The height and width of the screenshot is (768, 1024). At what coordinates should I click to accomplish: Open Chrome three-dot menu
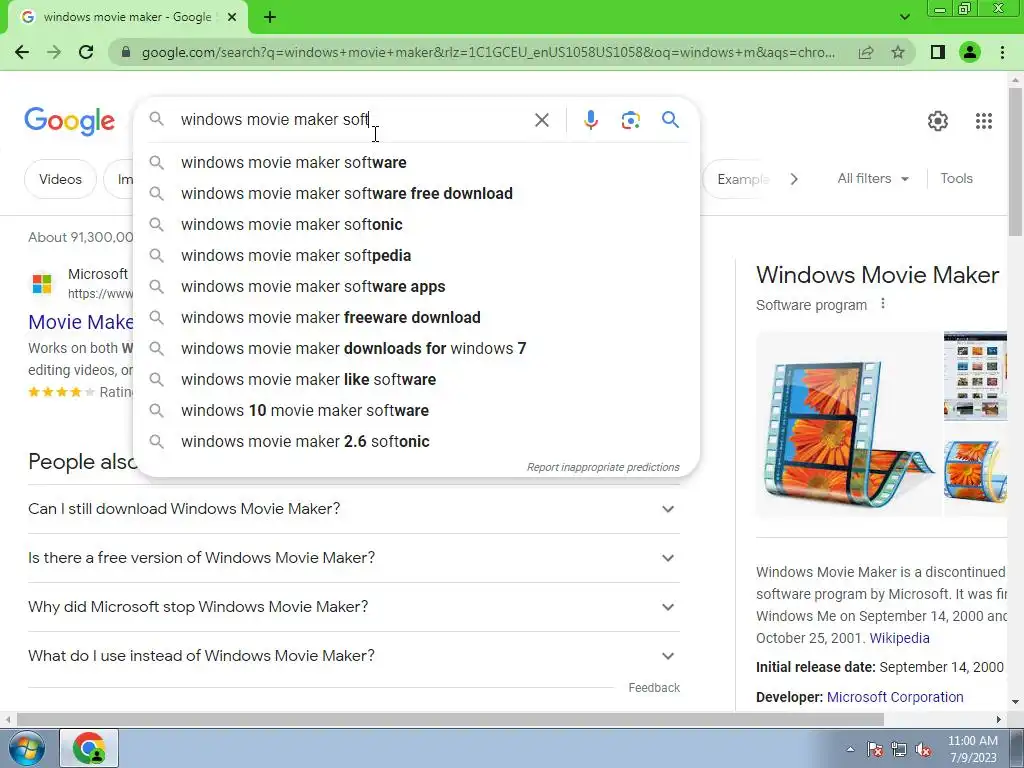coord(1002,52)
